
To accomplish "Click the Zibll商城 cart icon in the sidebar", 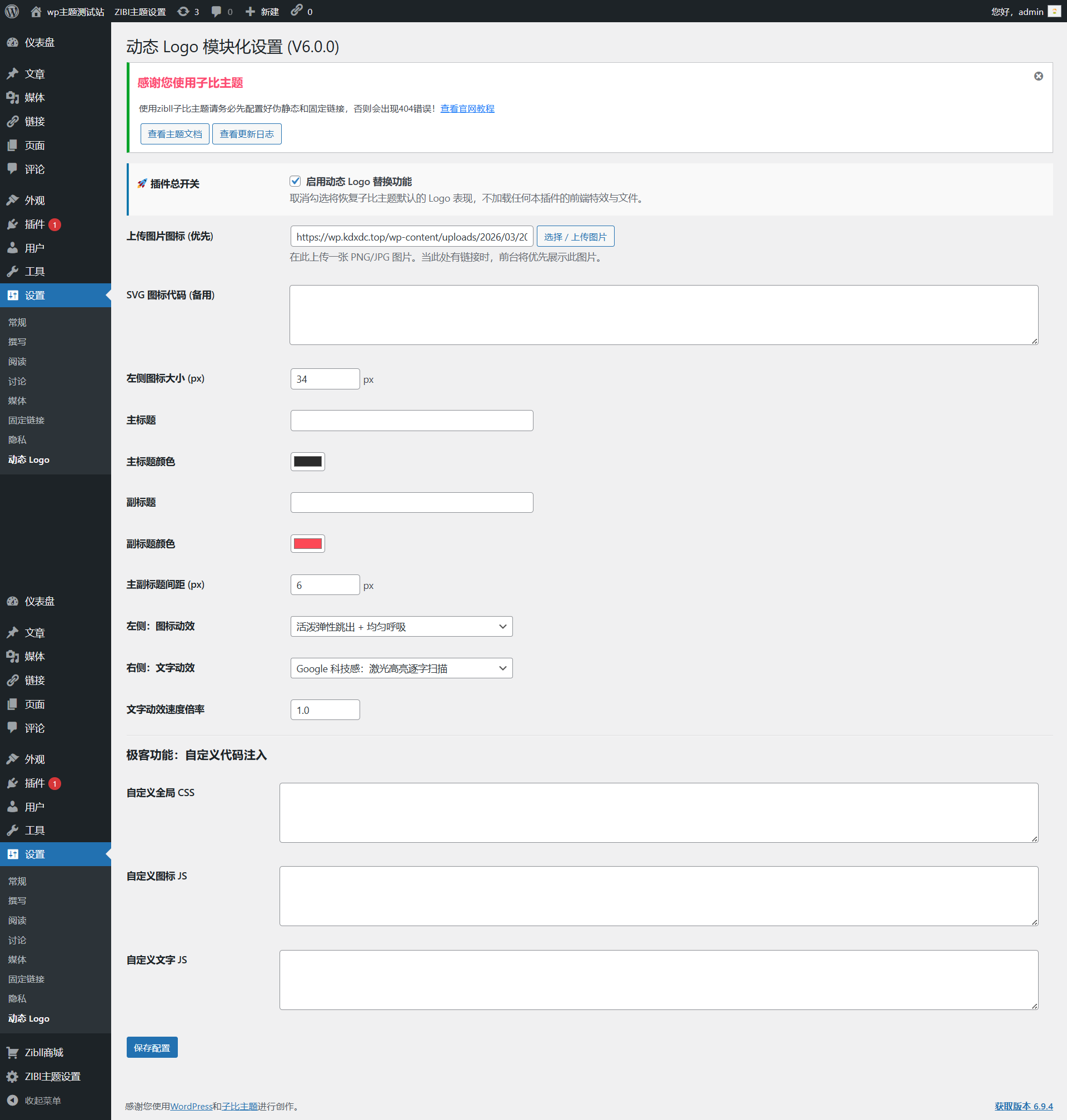I will click(x=13, y=1052).
